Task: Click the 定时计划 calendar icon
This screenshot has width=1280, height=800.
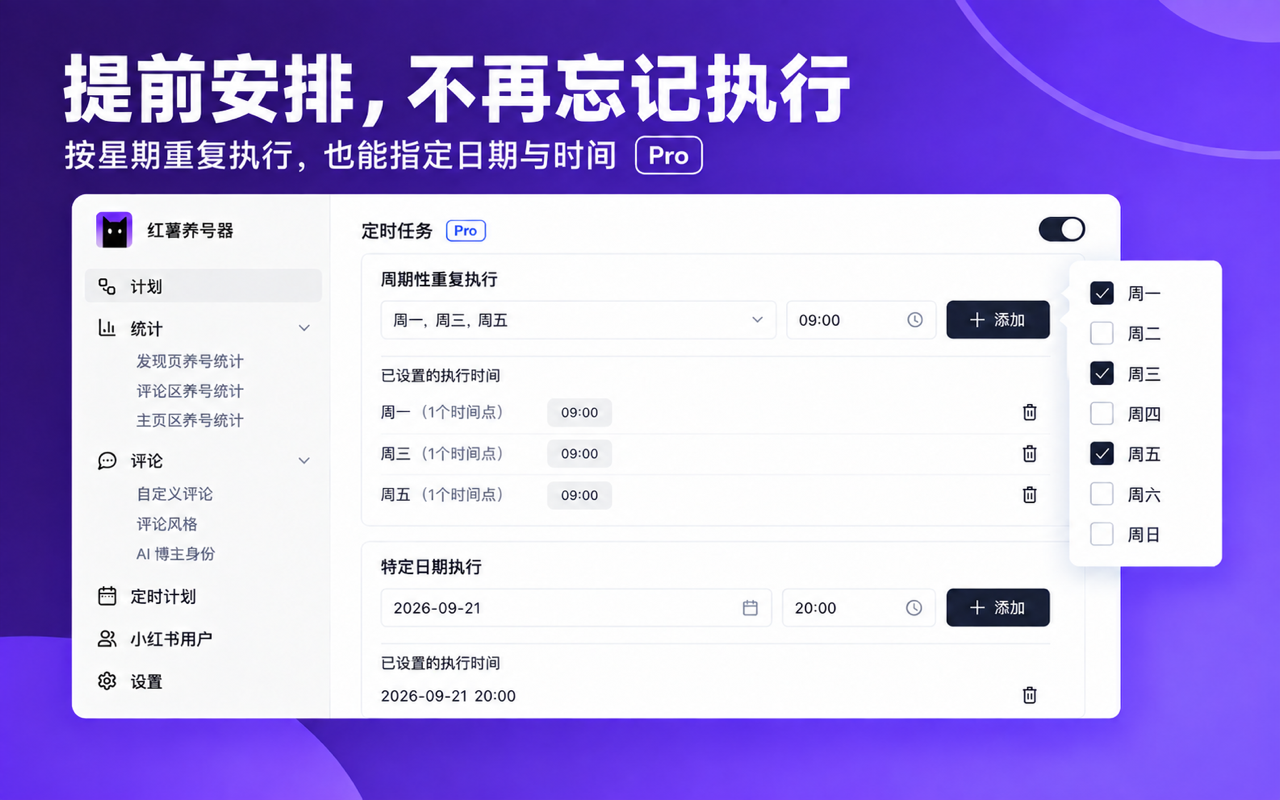Action: click(x=107, y=596)
